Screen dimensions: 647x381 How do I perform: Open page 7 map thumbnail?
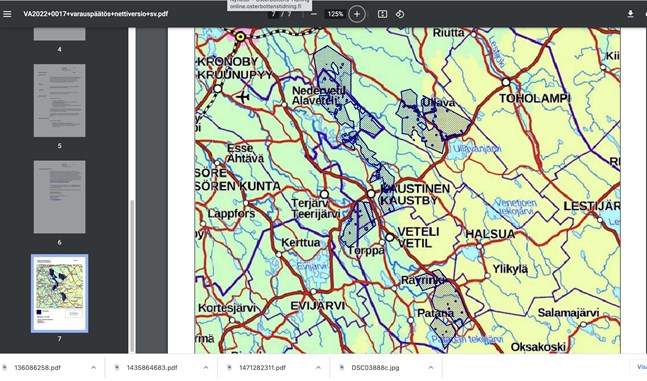pos(59,293)
